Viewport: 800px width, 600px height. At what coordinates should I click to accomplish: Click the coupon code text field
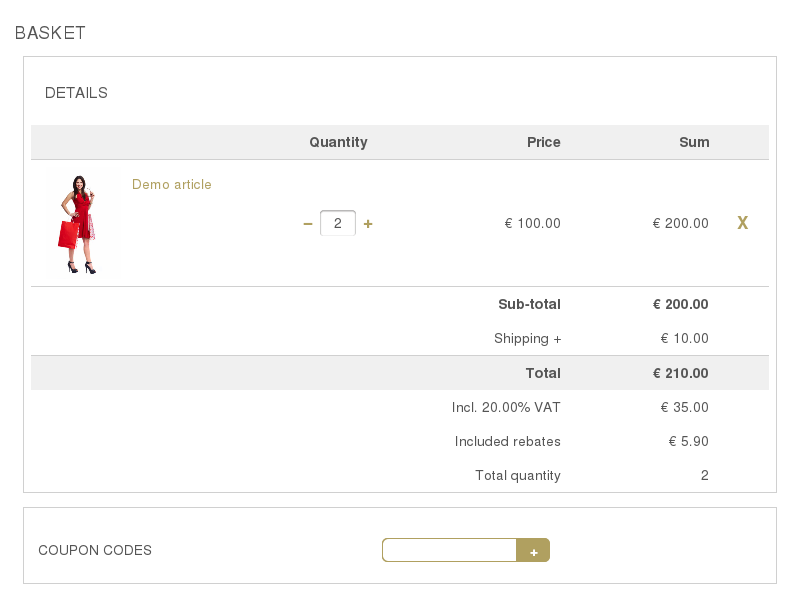click(449, 550)
